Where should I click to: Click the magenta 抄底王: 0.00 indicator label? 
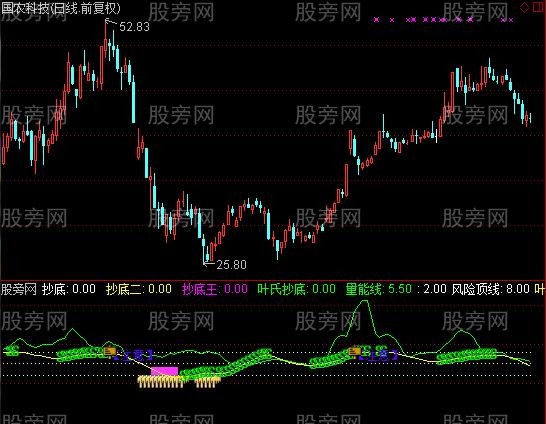(215, 289)
